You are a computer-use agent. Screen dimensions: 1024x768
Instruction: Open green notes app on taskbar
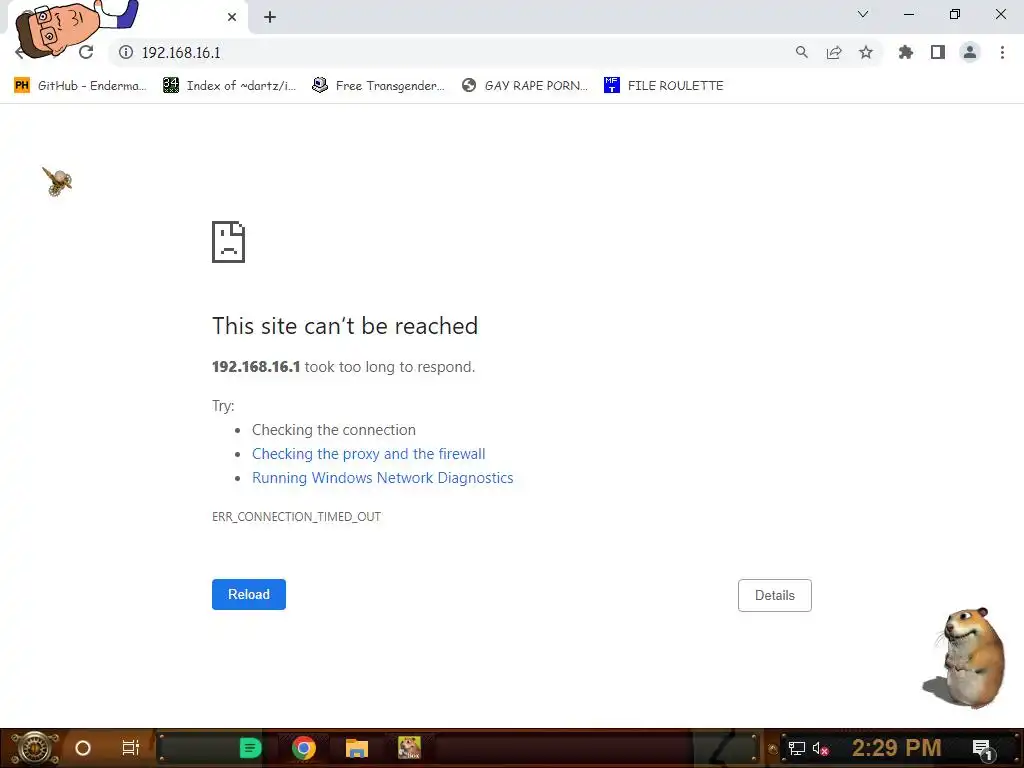[250, 748]
